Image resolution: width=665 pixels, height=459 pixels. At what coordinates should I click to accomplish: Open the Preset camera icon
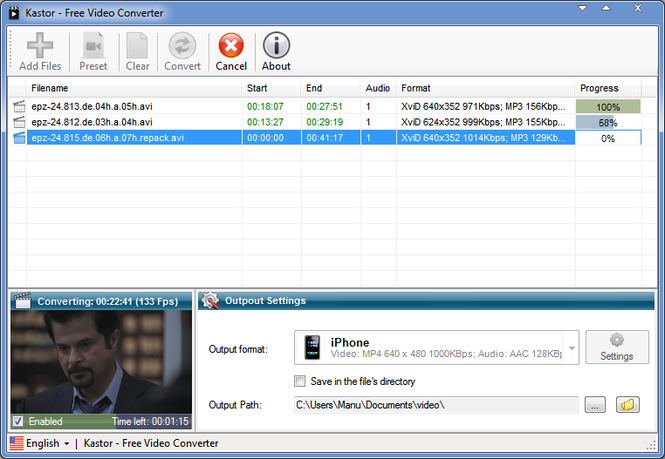[93, 45]
